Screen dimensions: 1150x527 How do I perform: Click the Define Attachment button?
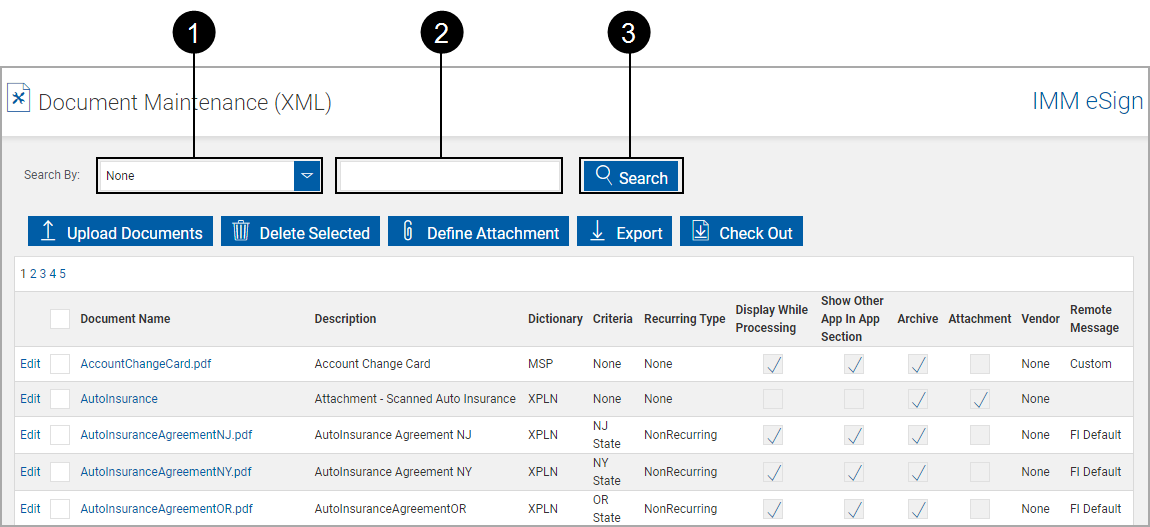click(478, 232)
